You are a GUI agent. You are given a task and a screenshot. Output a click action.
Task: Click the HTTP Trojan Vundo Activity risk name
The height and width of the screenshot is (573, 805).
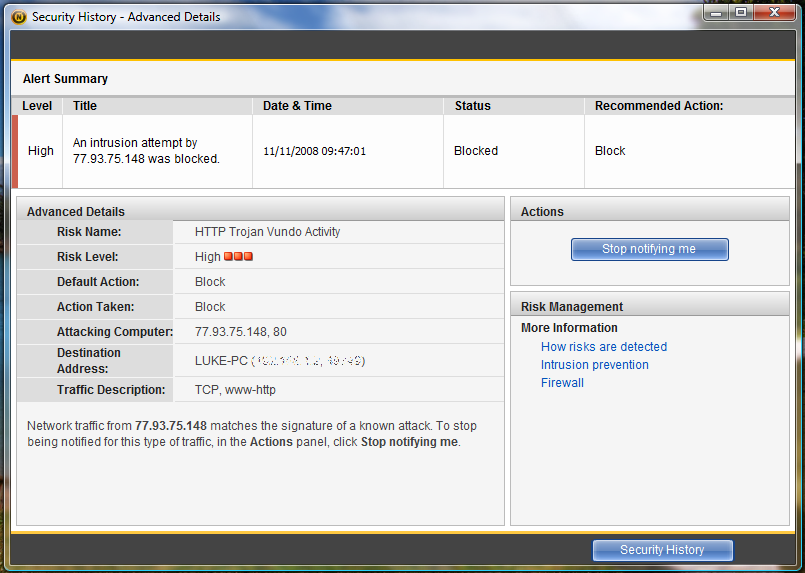(267, 232)
